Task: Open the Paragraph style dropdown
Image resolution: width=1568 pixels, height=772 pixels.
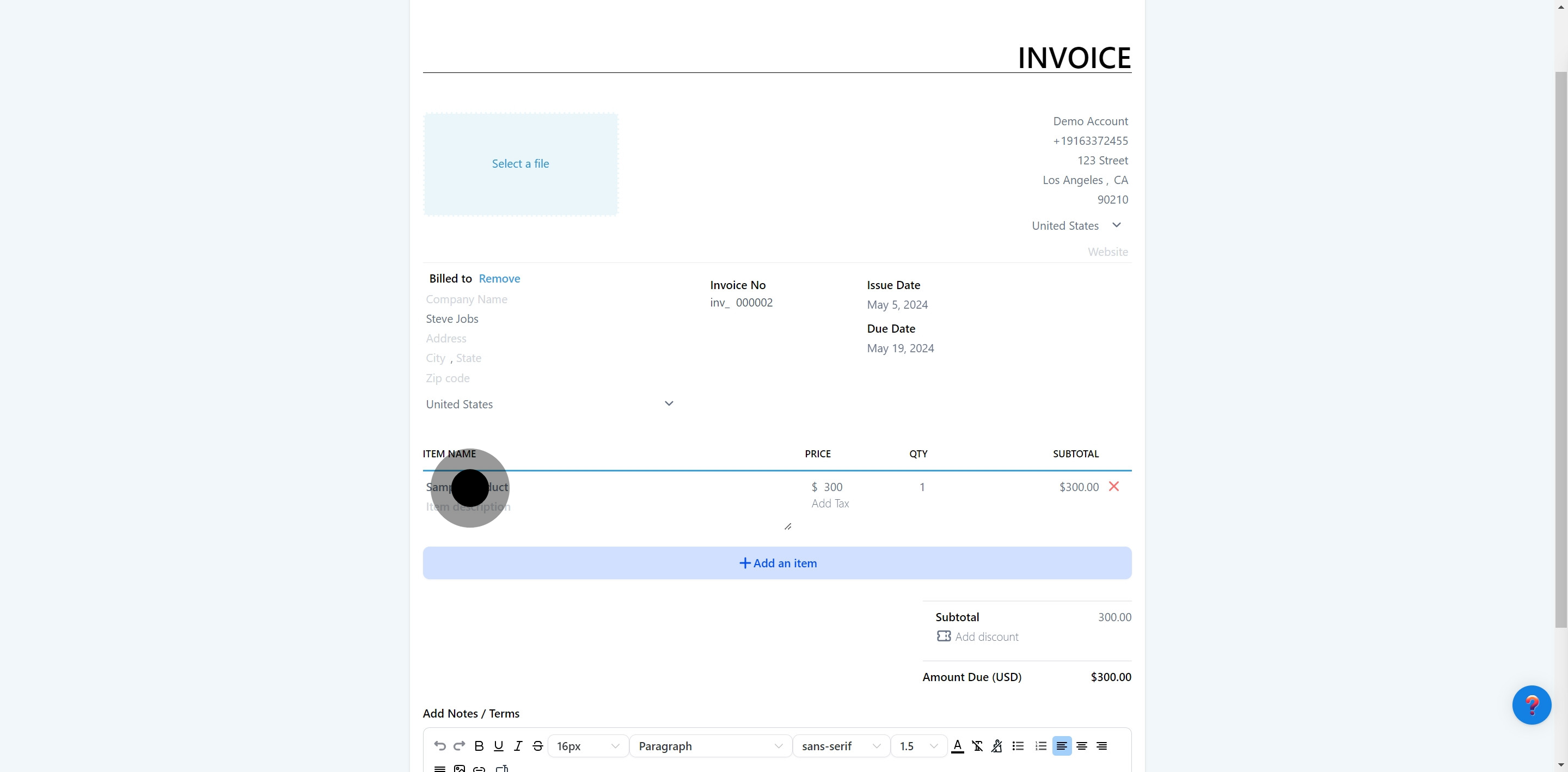Action: pos(710,746)
